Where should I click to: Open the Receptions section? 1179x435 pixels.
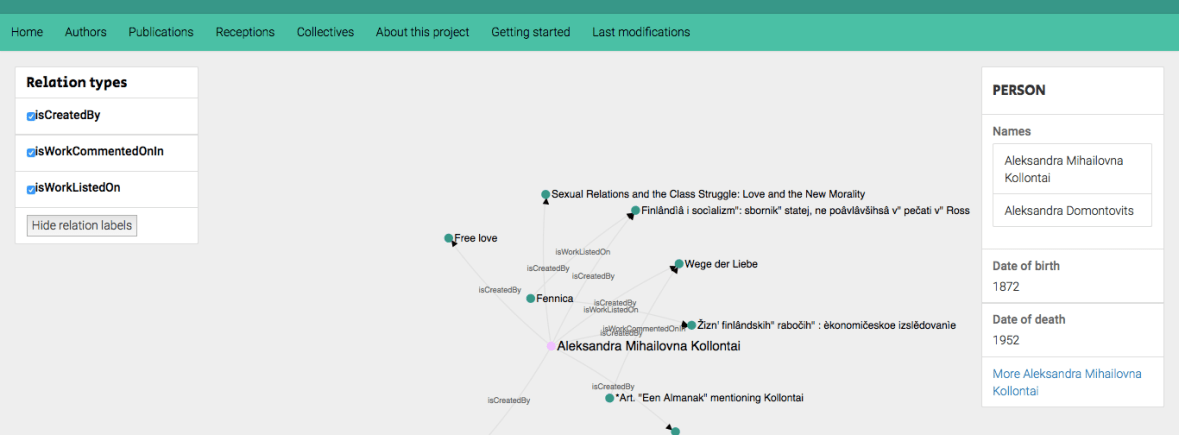click(x=245, y=32)
